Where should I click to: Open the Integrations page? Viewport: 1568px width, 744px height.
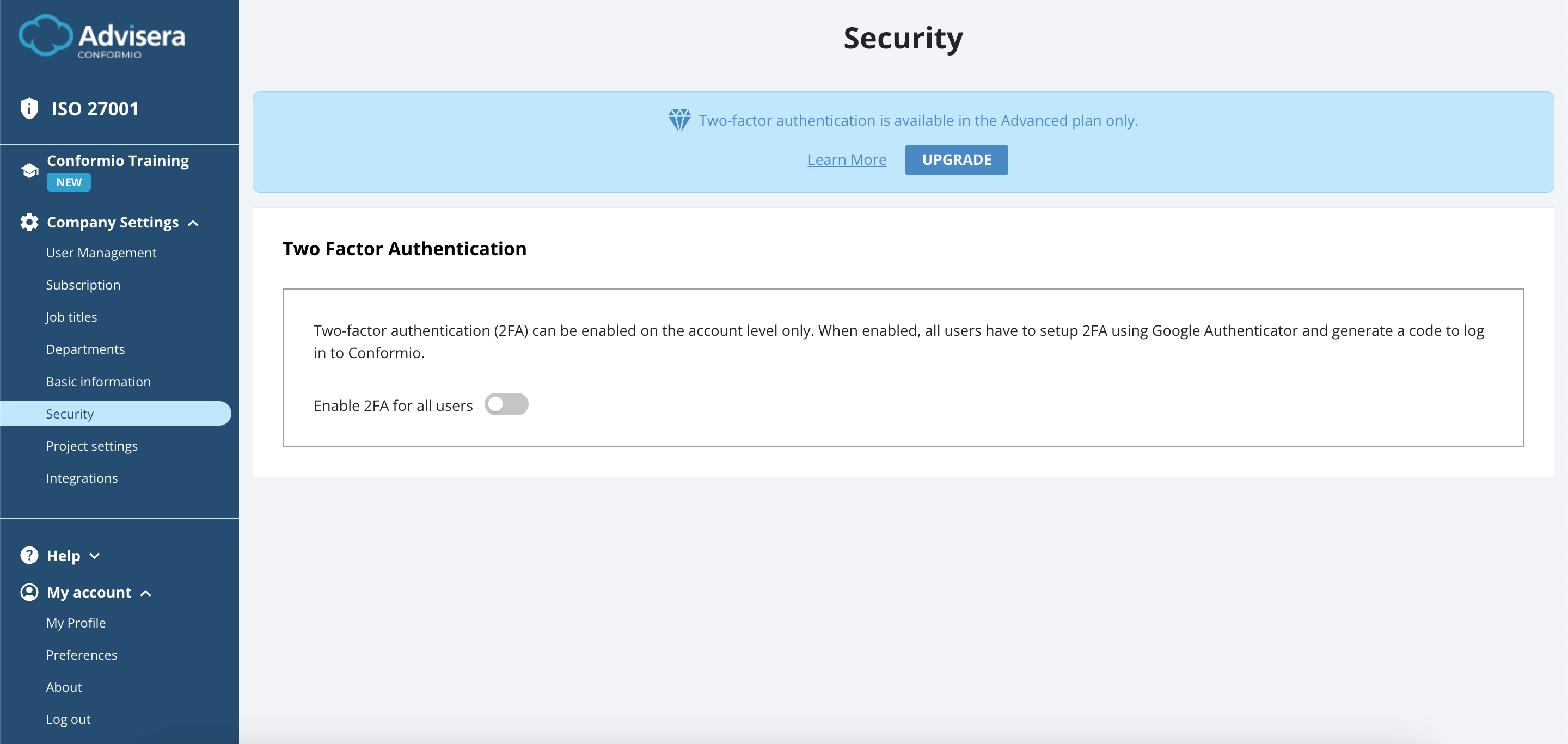pos(82,477)
